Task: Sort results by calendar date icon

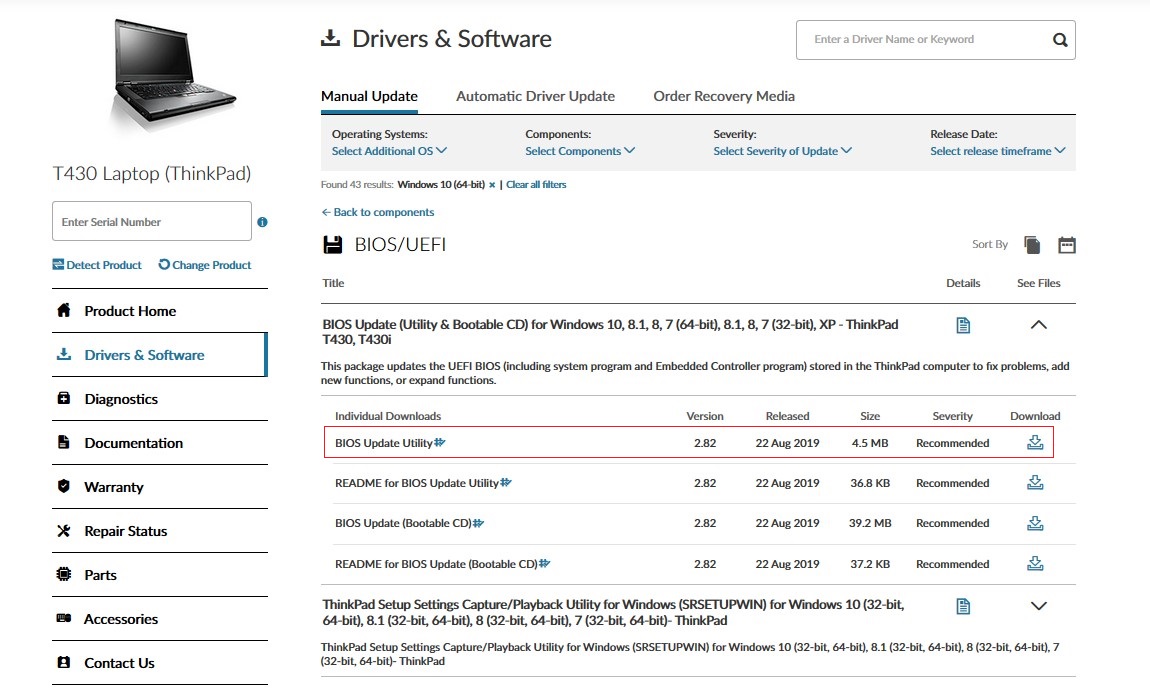Action: tap(1066, 245)
